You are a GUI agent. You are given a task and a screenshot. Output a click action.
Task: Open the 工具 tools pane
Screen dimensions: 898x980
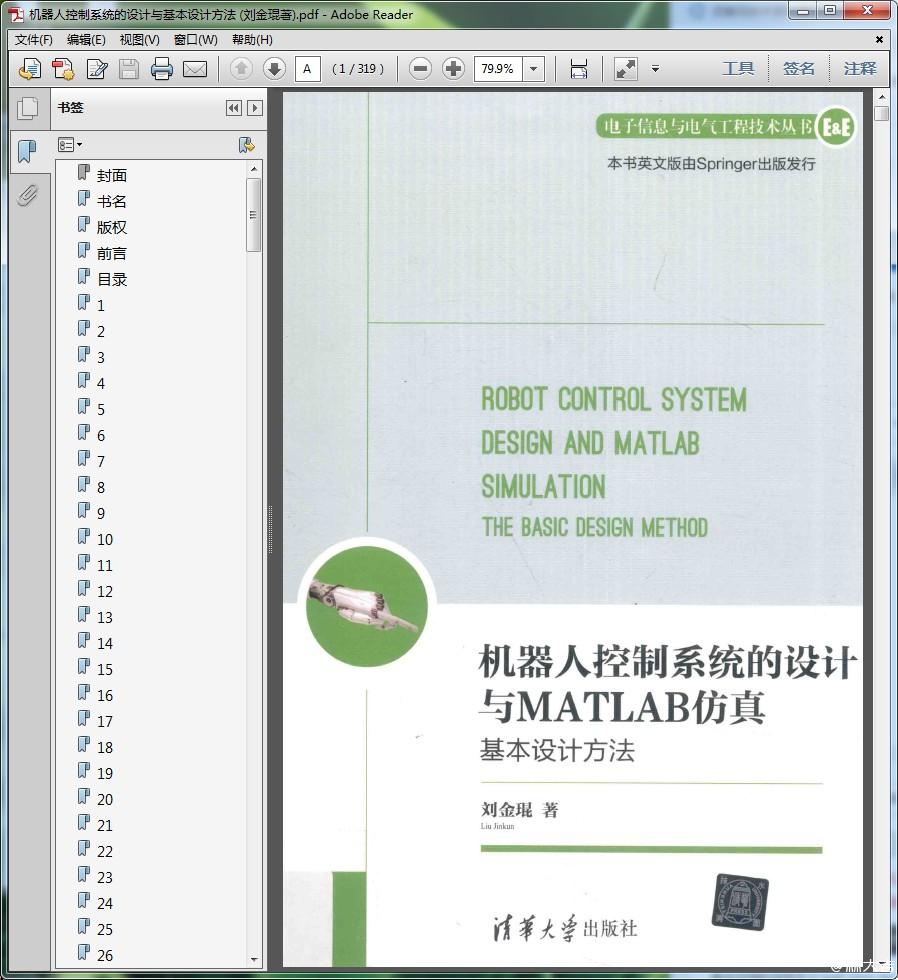point(738,69)
